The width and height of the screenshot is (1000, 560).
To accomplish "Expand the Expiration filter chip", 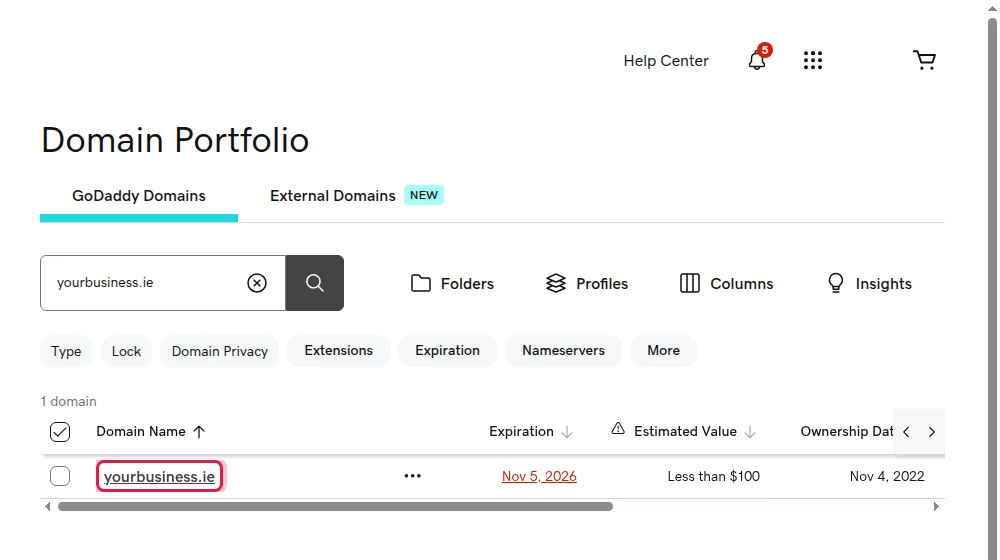I will pos(447,350).
